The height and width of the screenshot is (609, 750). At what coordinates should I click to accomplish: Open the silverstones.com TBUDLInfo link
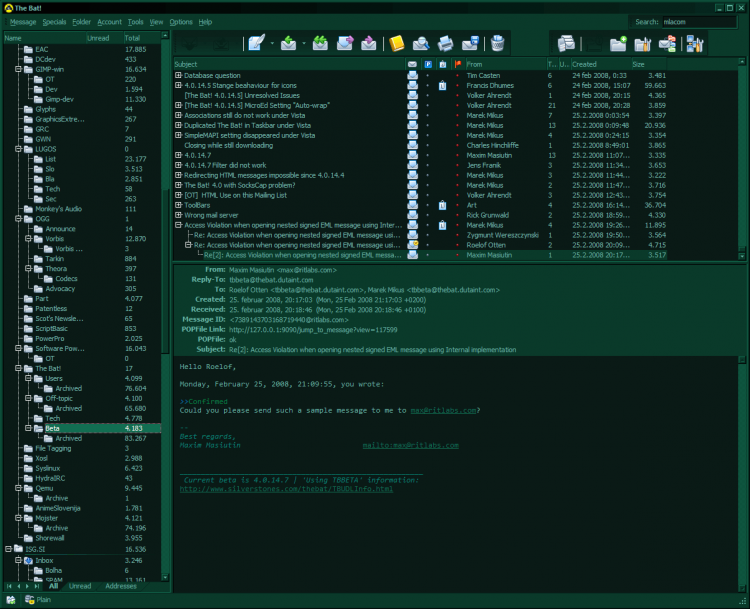(286, 489)
